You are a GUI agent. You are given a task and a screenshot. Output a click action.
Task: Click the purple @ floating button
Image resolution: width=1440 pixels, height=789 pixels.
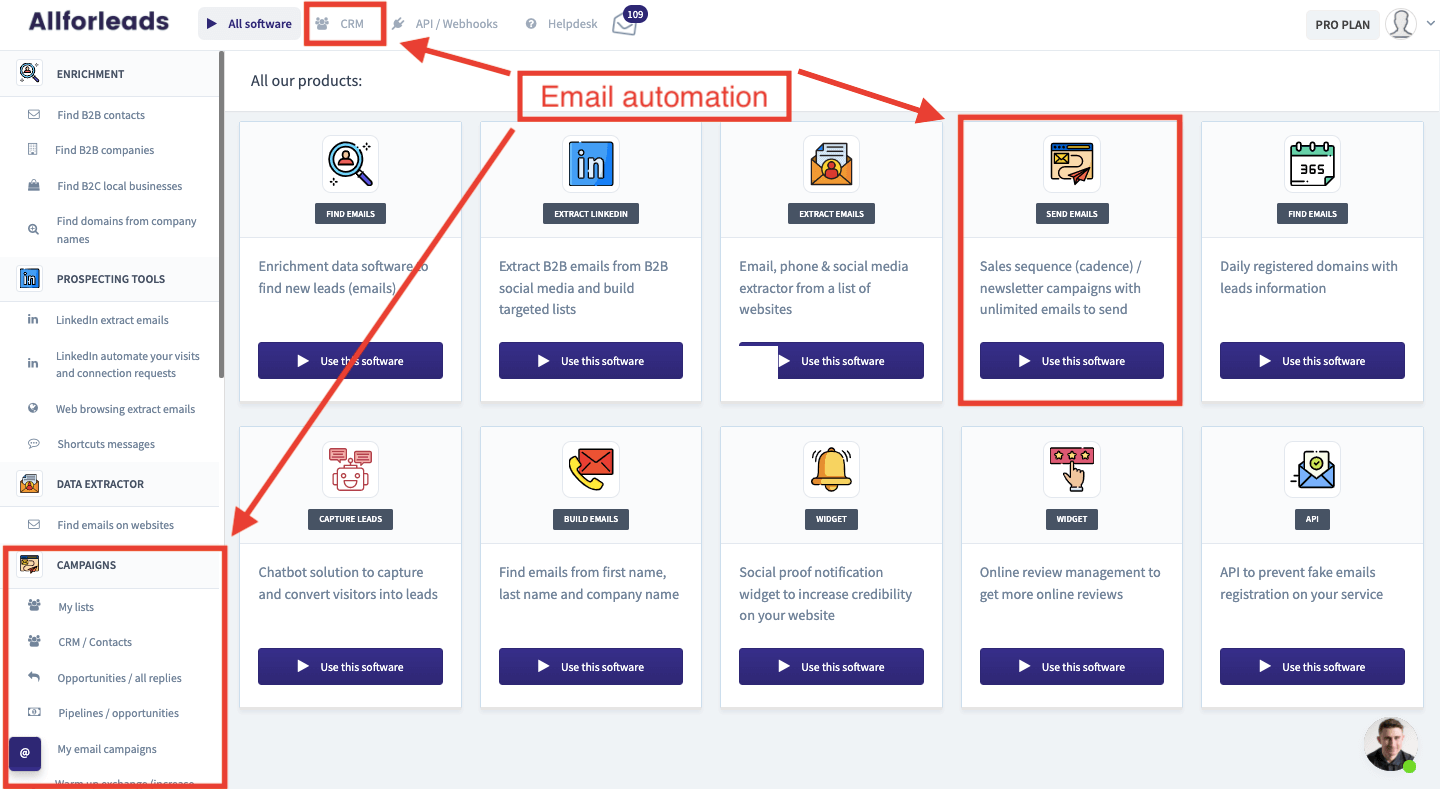click(x=25, y=753)
